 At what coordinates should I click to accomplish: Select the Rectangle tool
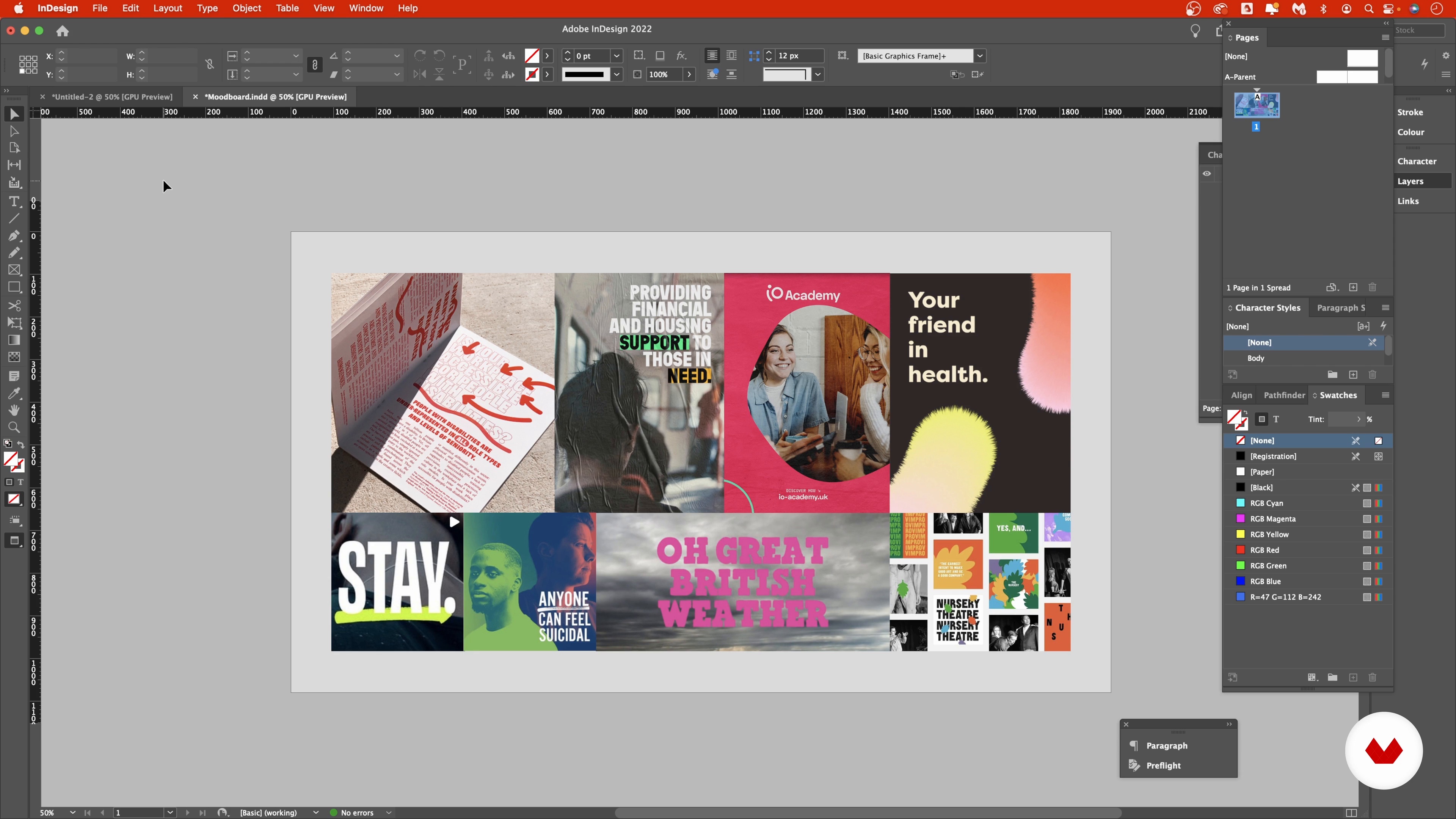tap(14, 287)
